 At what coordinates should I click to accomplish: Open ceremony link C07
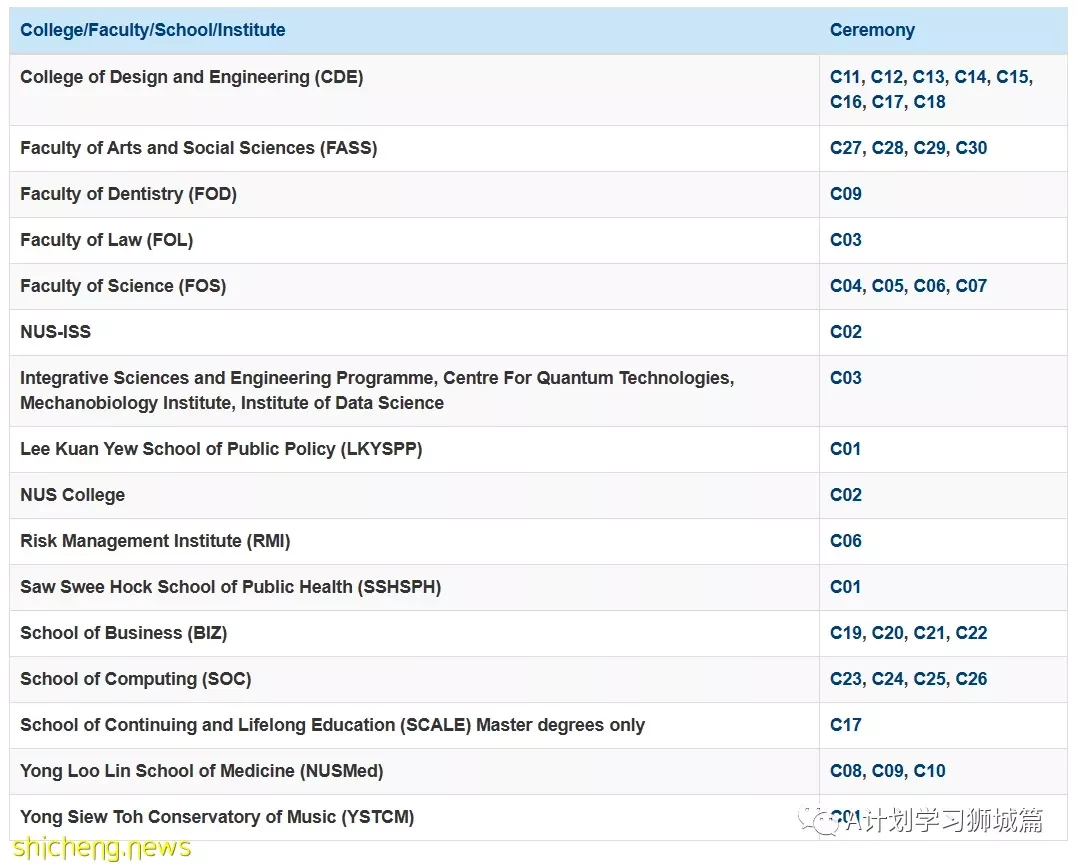point(971,286)
